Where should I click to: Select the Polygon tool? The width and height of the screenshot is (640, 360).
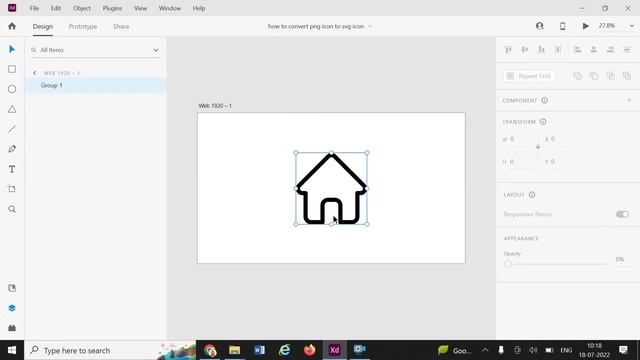(12, 109)
